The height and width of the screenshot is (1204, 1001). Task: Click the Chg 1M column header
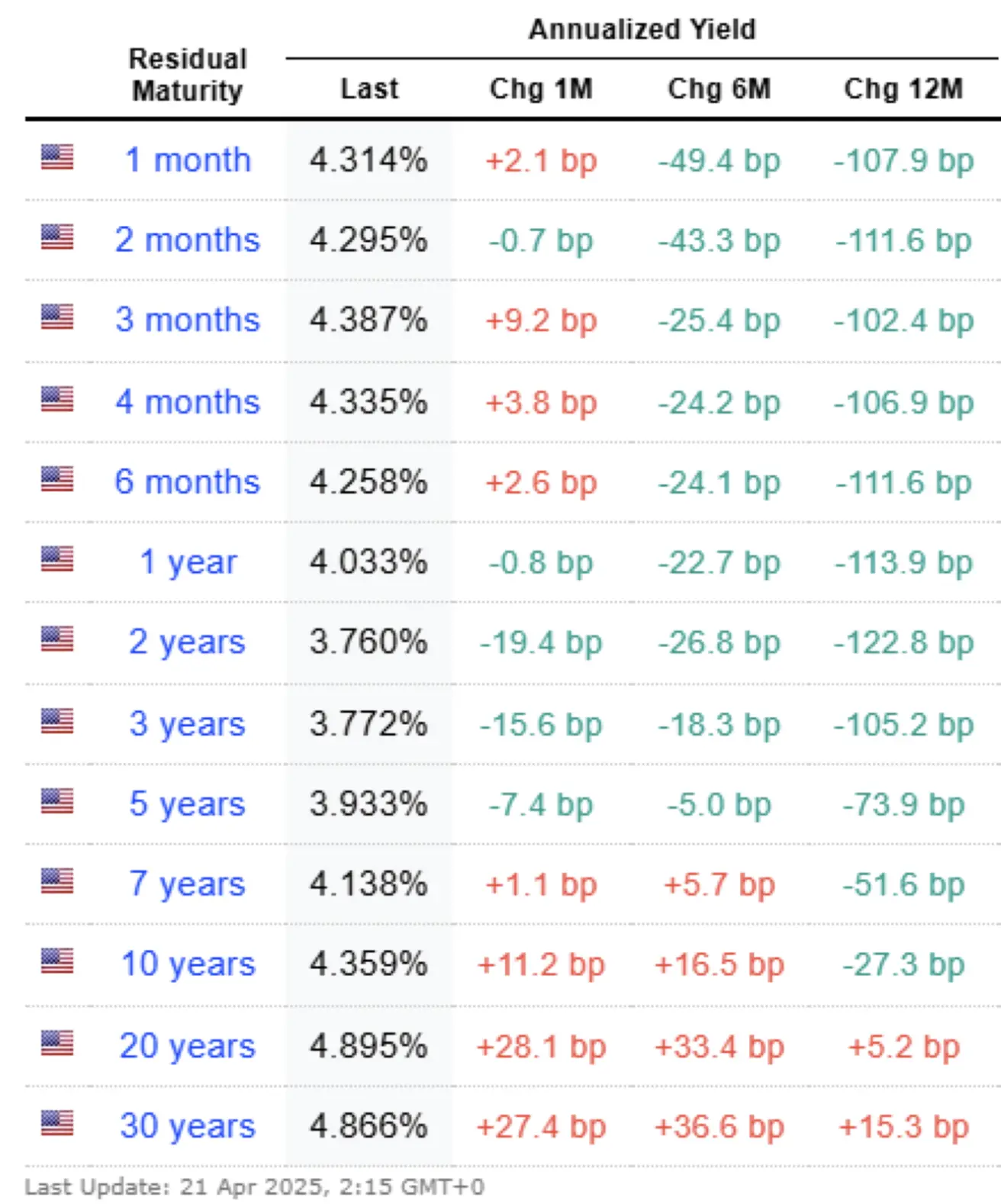click(x=541, y=89)
